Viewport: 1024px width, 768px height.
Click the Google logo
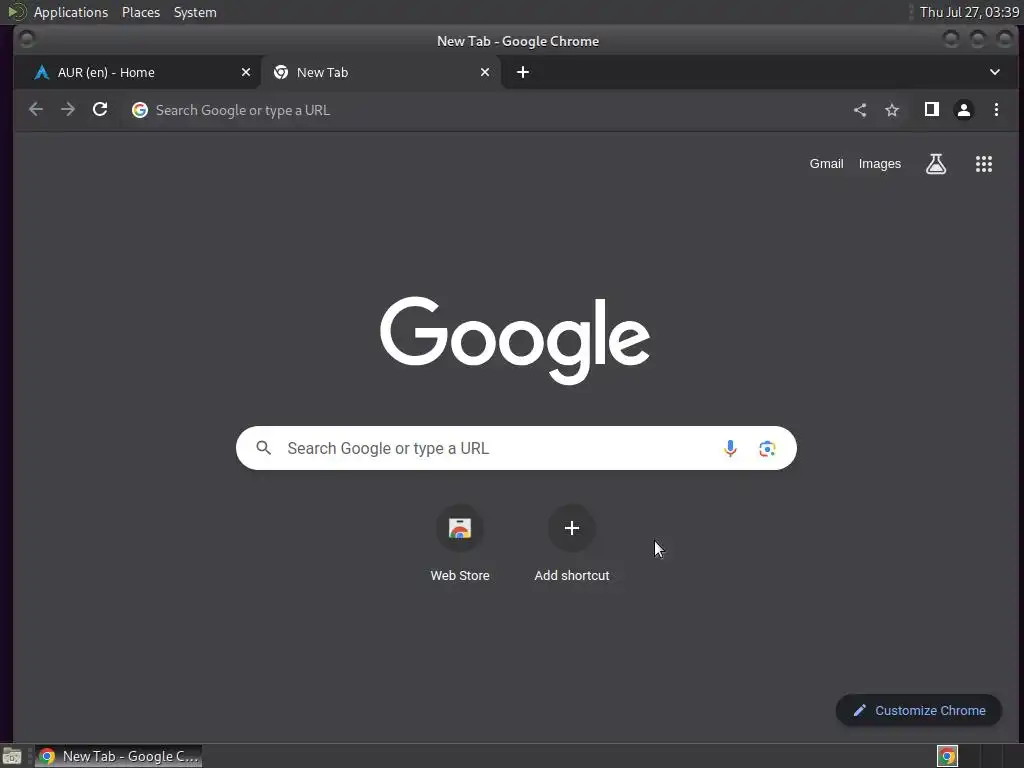pos(515,340)
